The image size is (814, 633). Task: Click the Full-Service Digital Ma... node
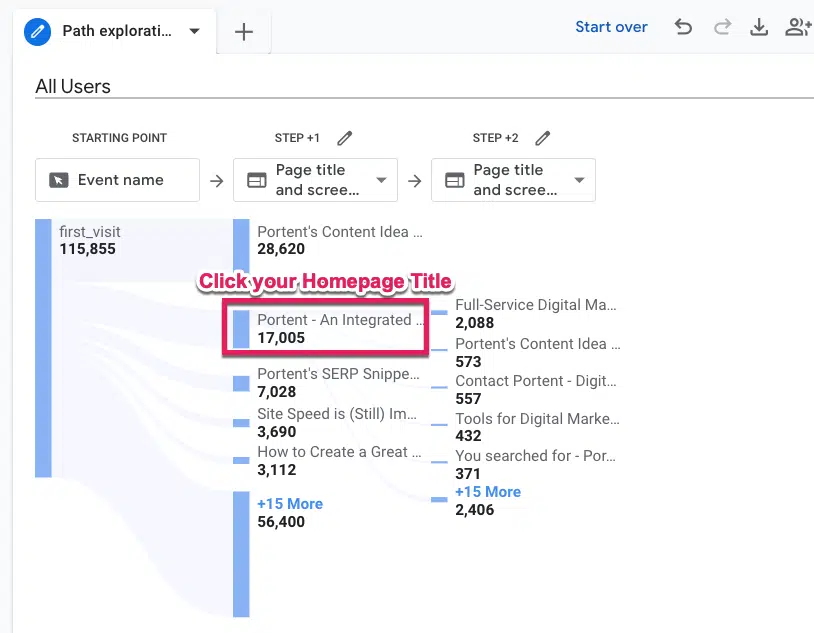[536, 314]
